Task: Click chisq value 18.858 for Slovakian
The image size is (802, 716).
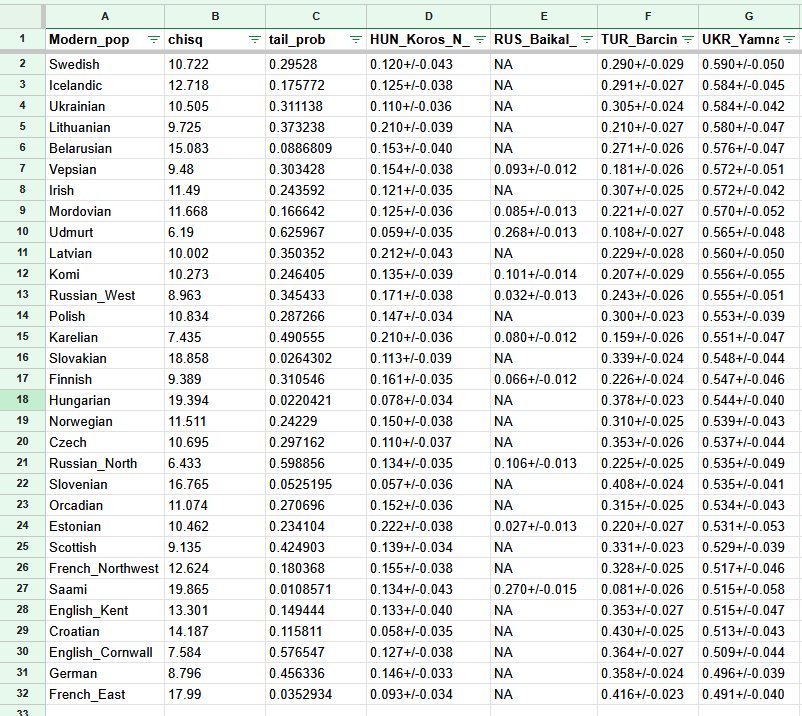Action: (215, 358)
